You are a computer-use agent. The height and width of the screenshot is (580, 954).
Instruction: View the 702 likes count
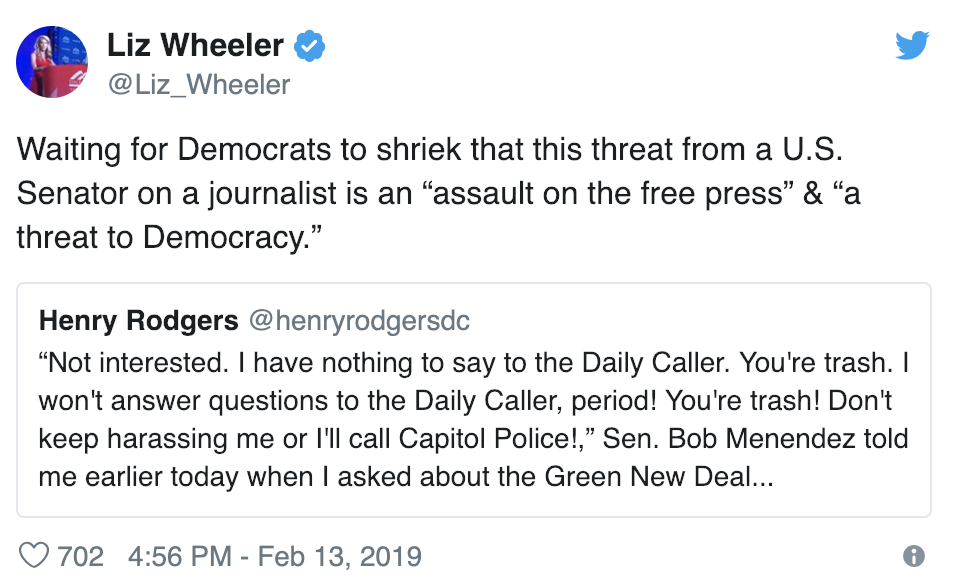80,556
